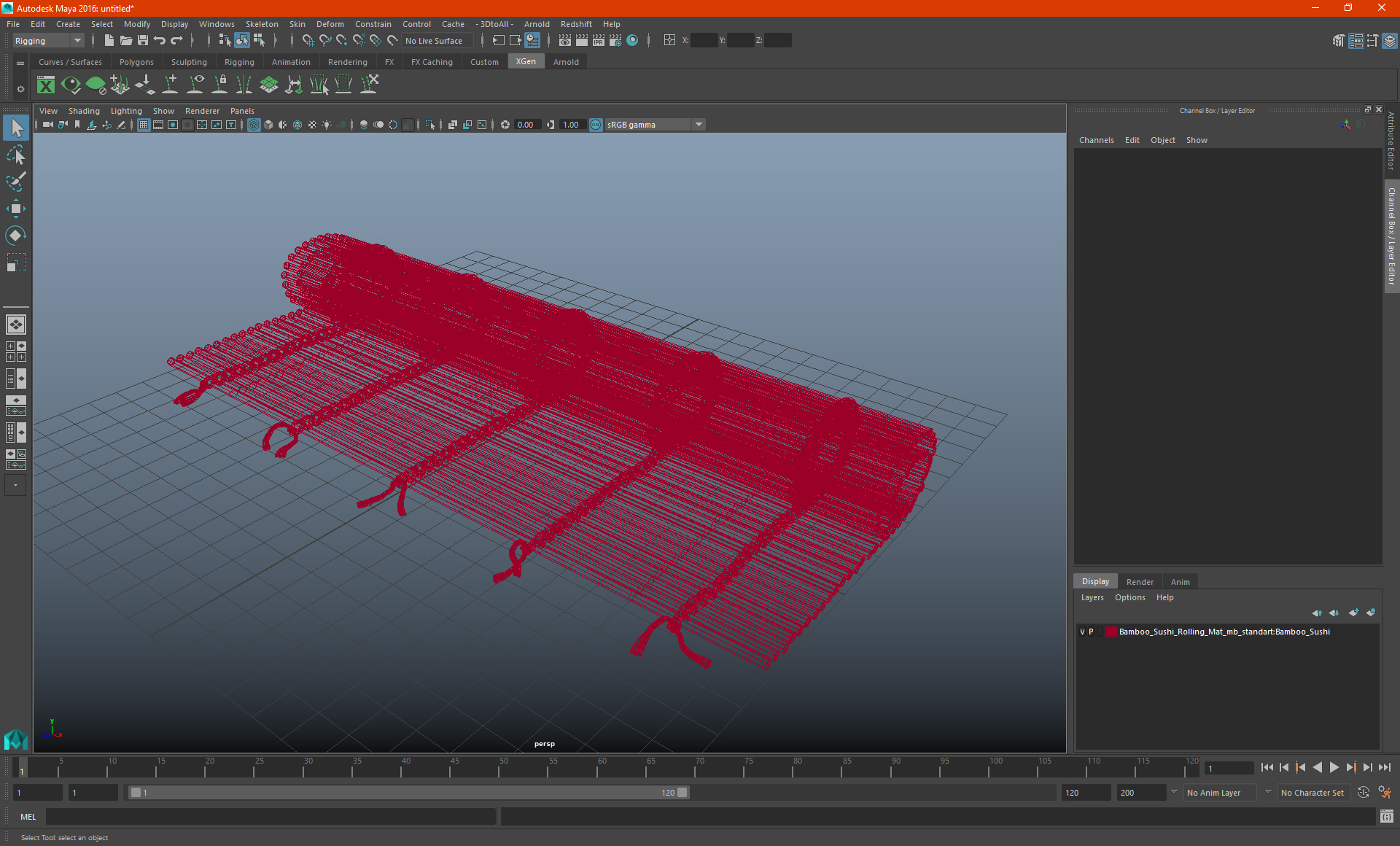1400x846 pixels.
Task: Toggle the viewport grid display button
Action: 144,125
